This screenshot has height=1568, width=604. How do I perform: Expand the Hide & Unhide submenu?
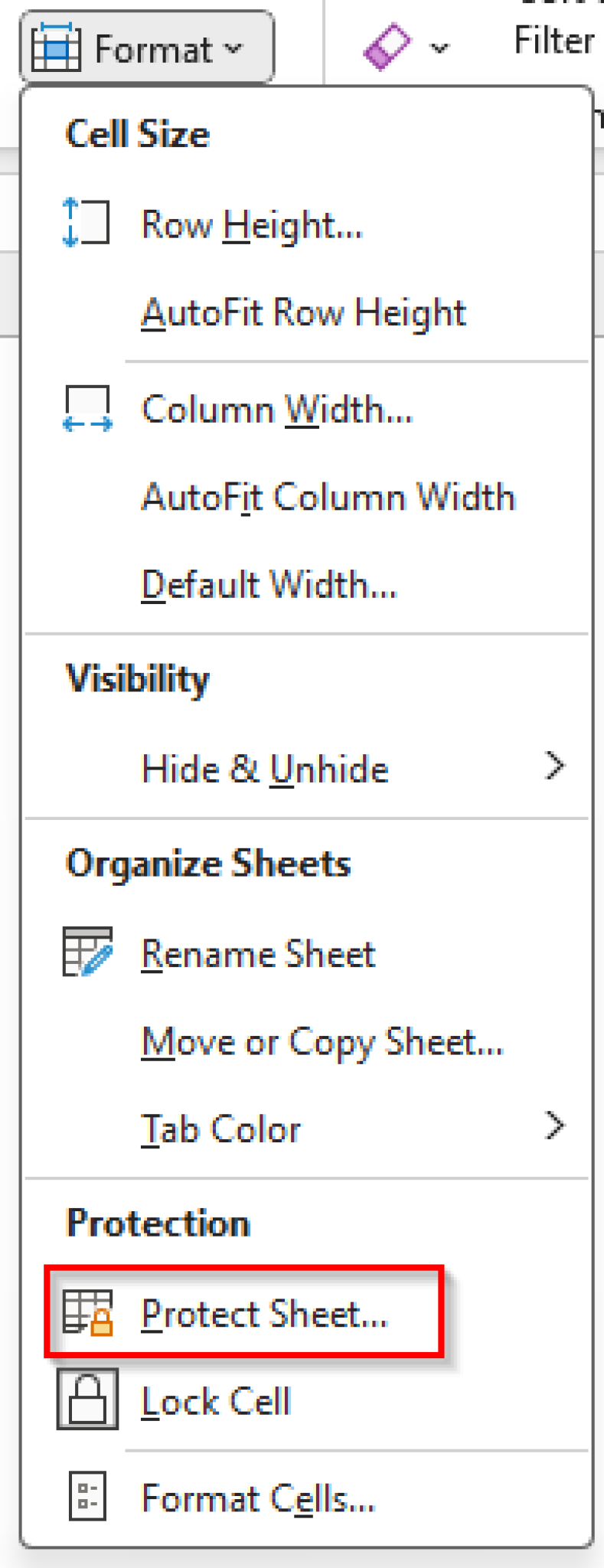266,768
